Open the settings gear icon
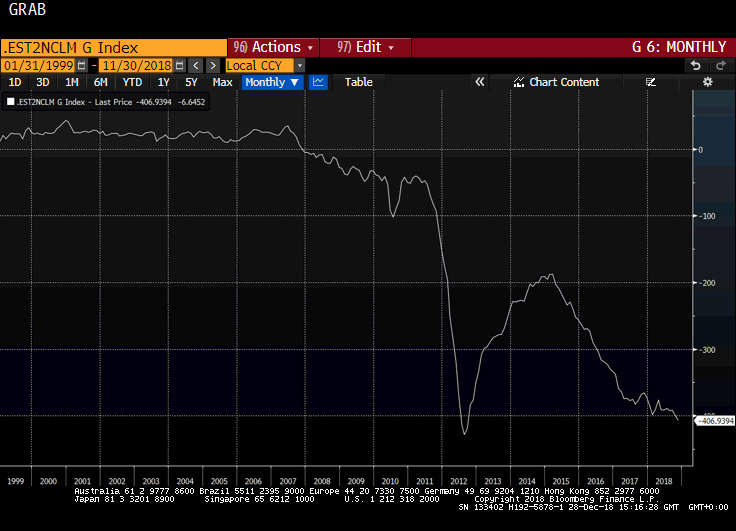Image resolution: width=736 pixels, height=531 pixels. tap(707, 82)
